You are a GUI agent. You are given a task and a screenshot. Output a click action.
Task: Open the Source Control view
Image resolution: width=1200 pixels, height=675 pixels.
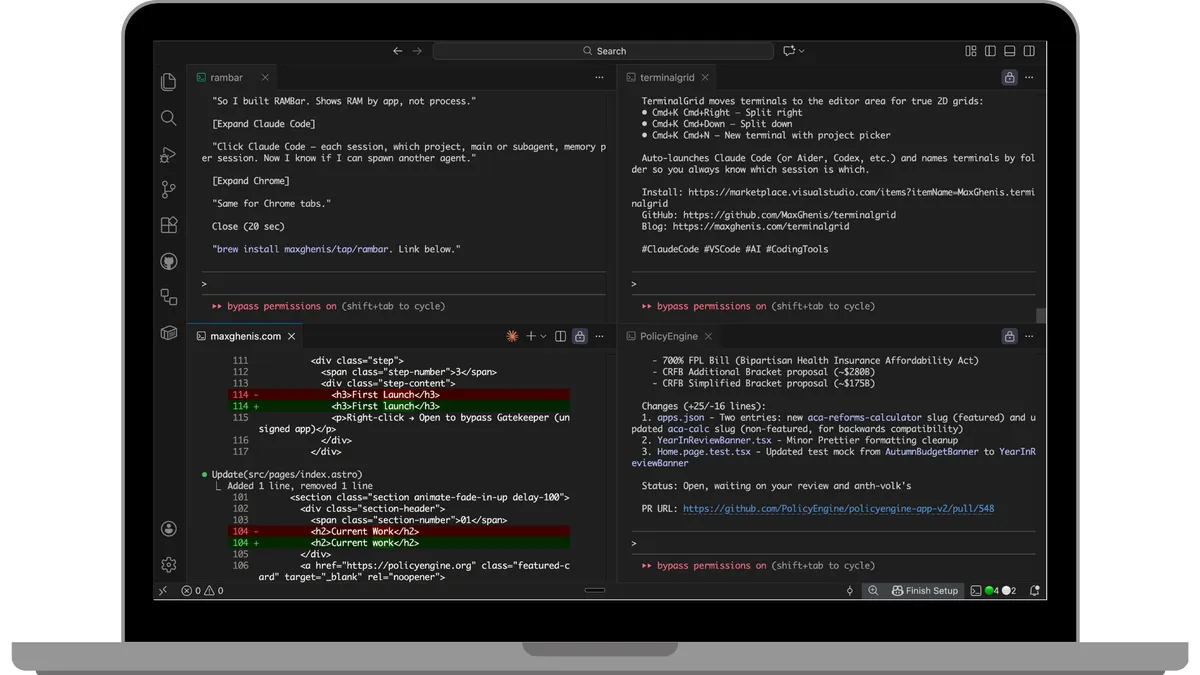(x=168, y=190)
